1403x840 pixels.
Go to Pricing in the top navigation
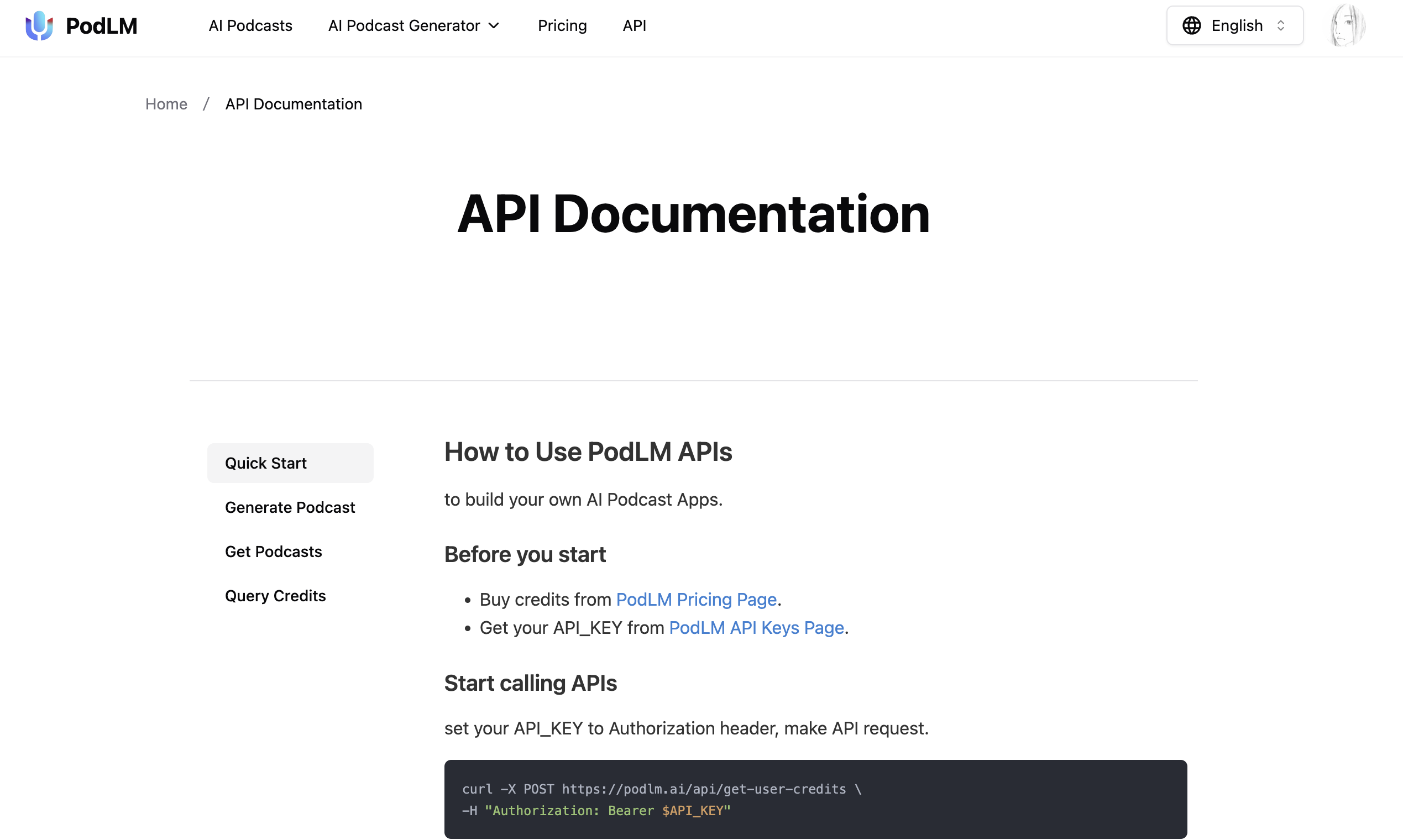(562, 25)
